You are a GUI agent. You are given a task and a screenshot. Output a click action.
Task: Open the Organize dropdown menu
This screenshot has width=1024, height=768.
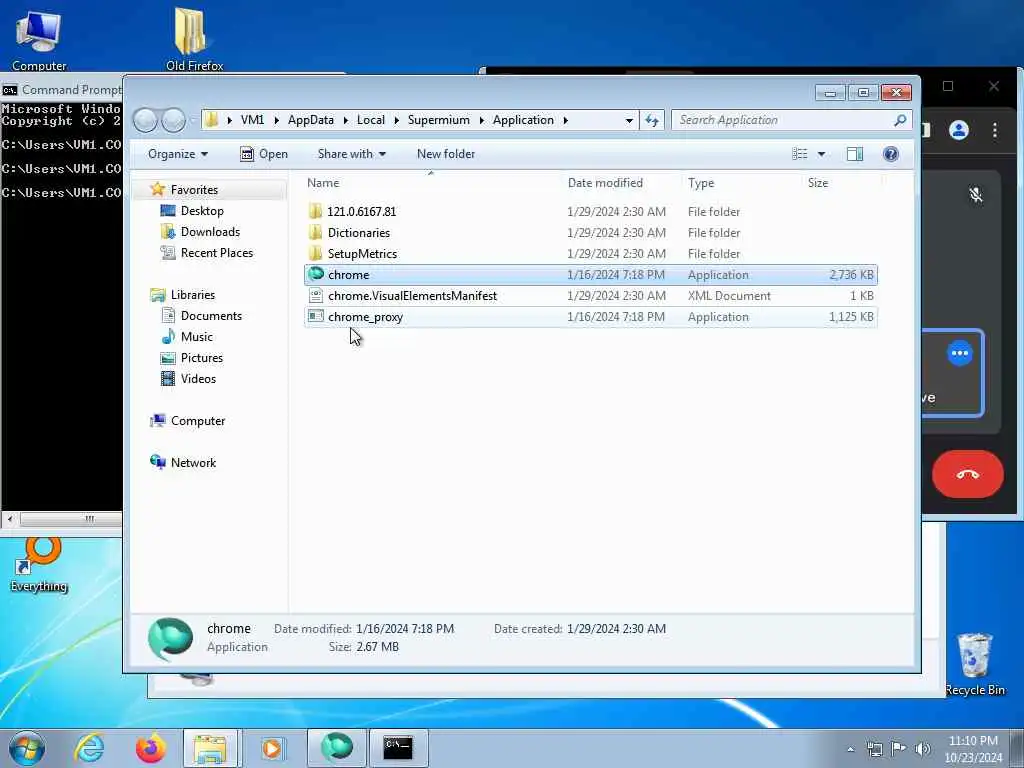(178, 154)
